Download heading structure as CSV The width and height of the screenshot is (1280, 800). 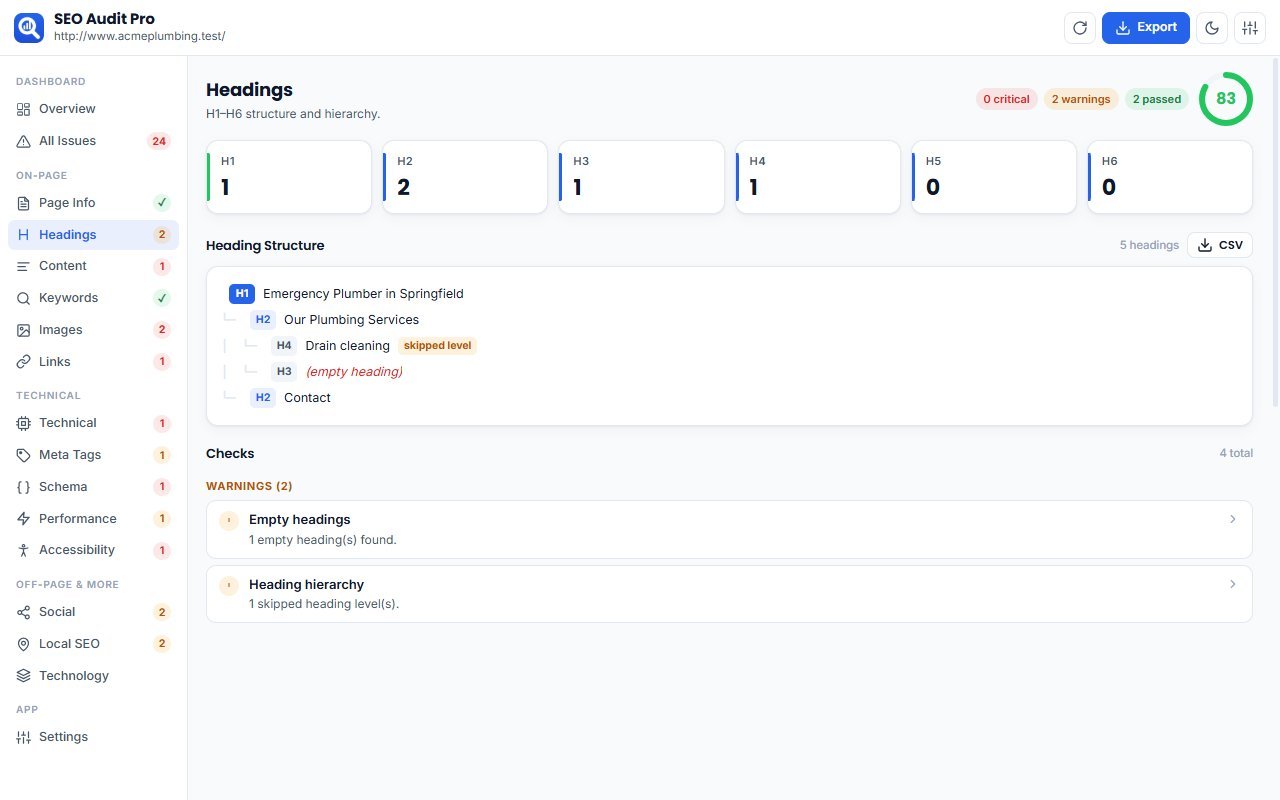1220,245
